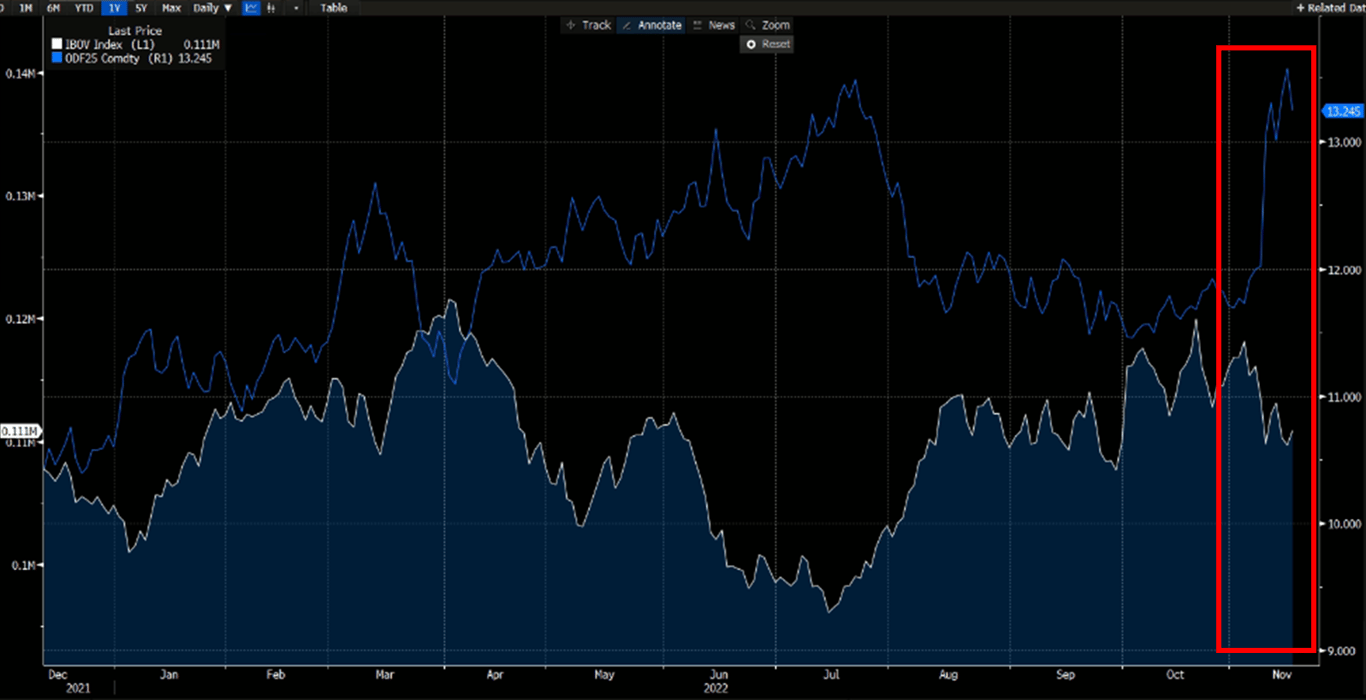1366x700 pixels.
Task: Set the range to 1M
Action: point(27,8)
